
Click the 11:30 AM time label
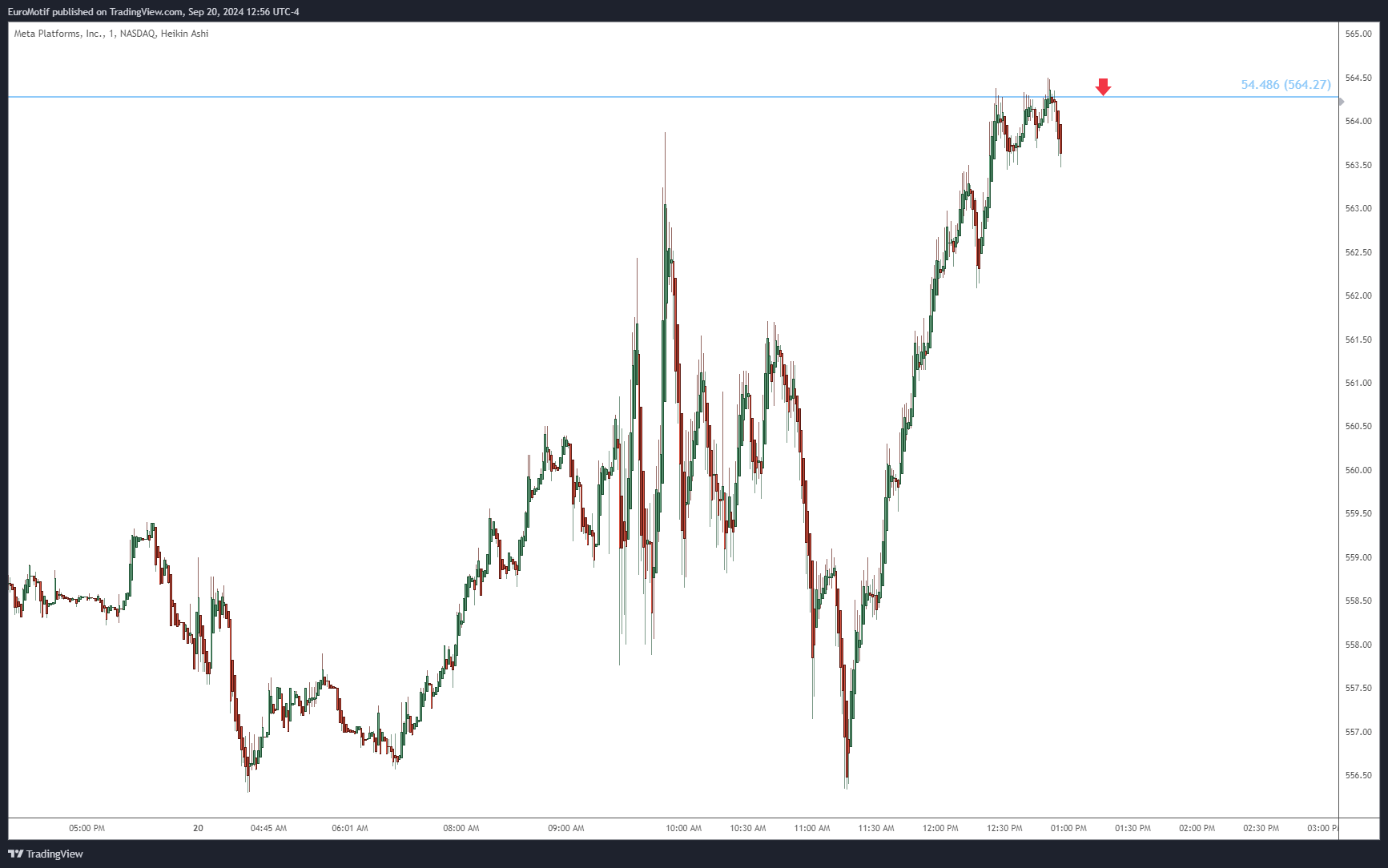coord(876,828)
